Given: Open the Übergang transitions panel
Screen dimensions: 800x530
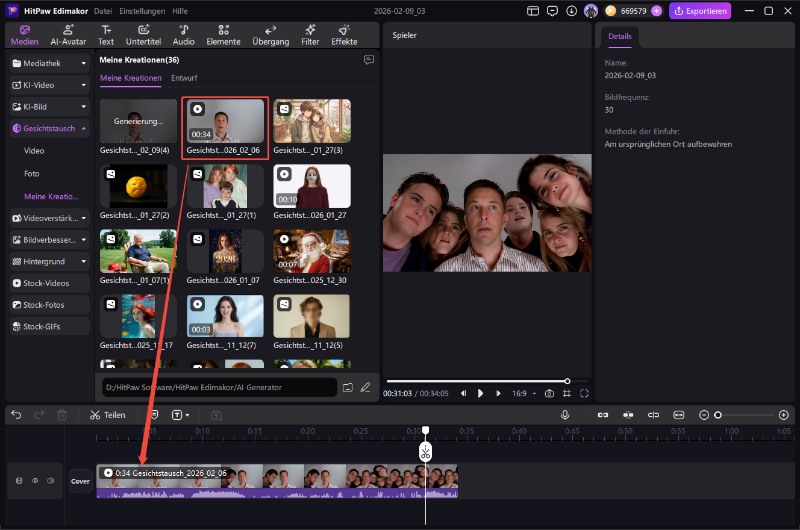Looking at the screenshot, I should (271, 35).
